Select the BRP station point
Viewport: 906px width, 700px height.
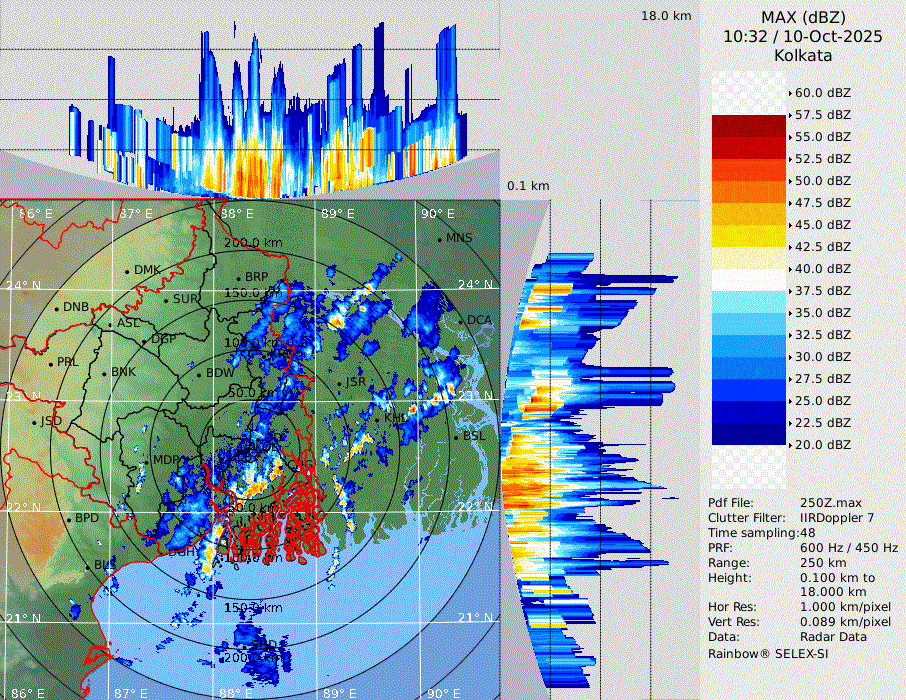pyautogui.click(x=239, y=278)
